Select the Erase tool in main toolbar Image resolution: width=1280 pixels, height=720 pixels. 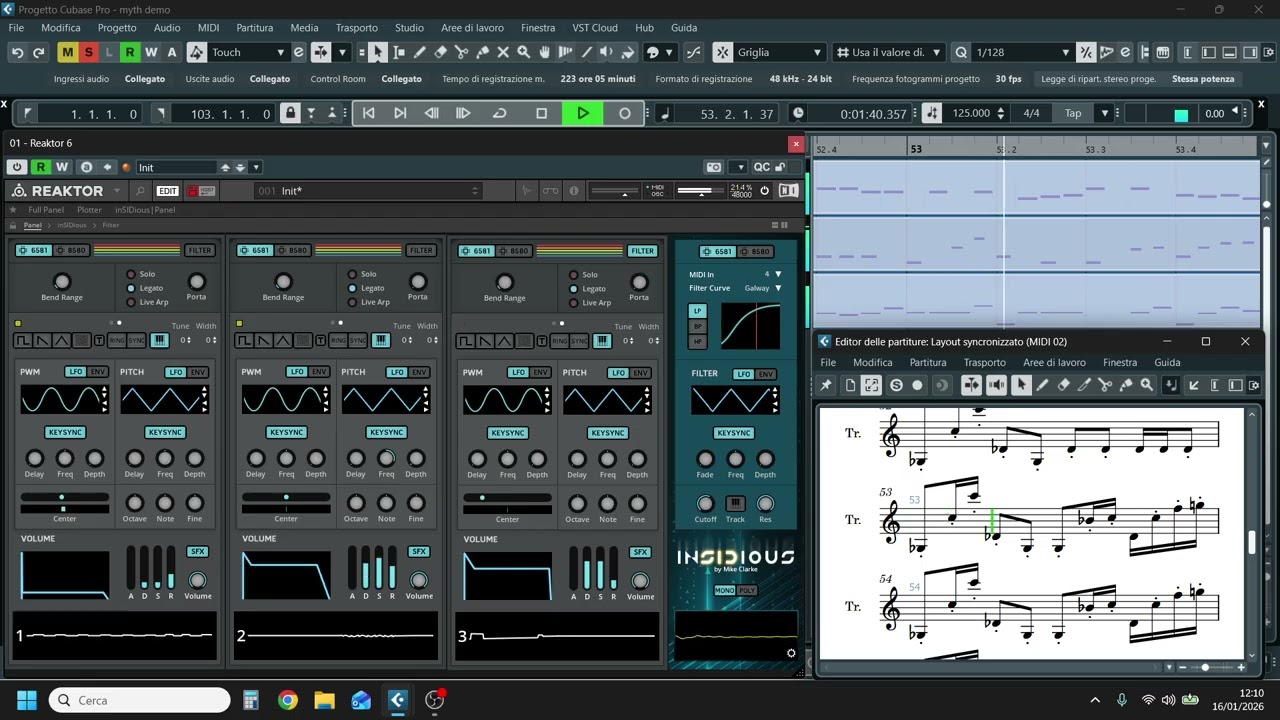tap(441, 52)
